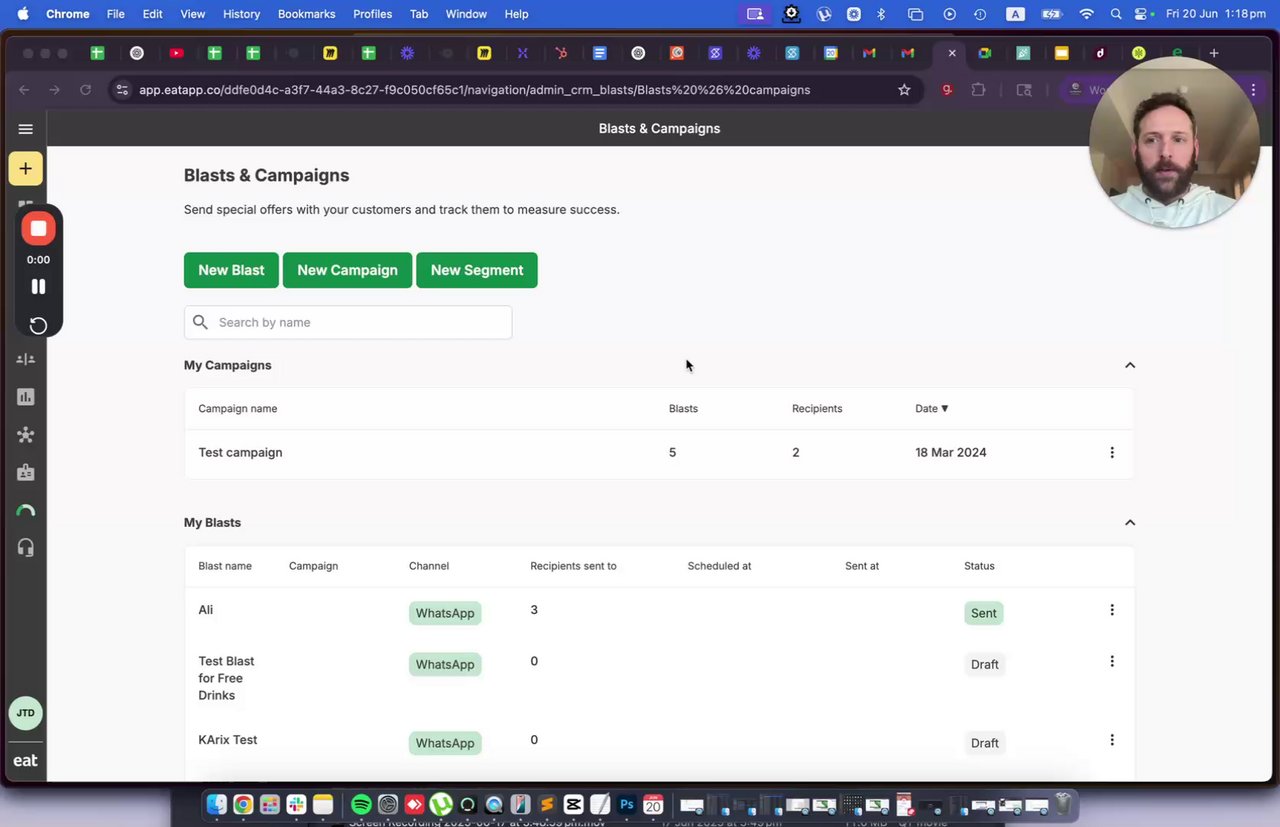Open options menu for Test campaign
1280x827 pixels.
click(x=1112, y=452)
